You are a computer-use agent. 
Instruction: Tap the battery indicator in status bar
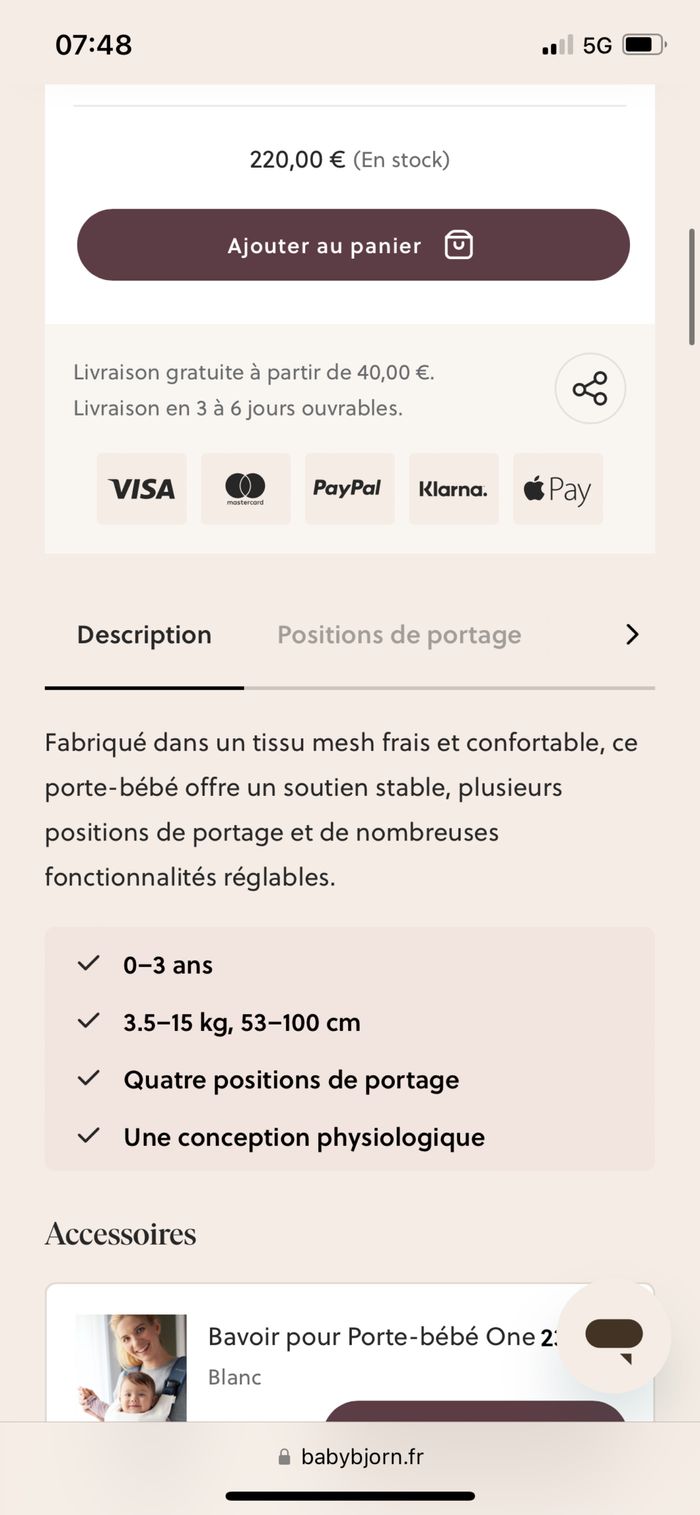click(x=643, y=45)
